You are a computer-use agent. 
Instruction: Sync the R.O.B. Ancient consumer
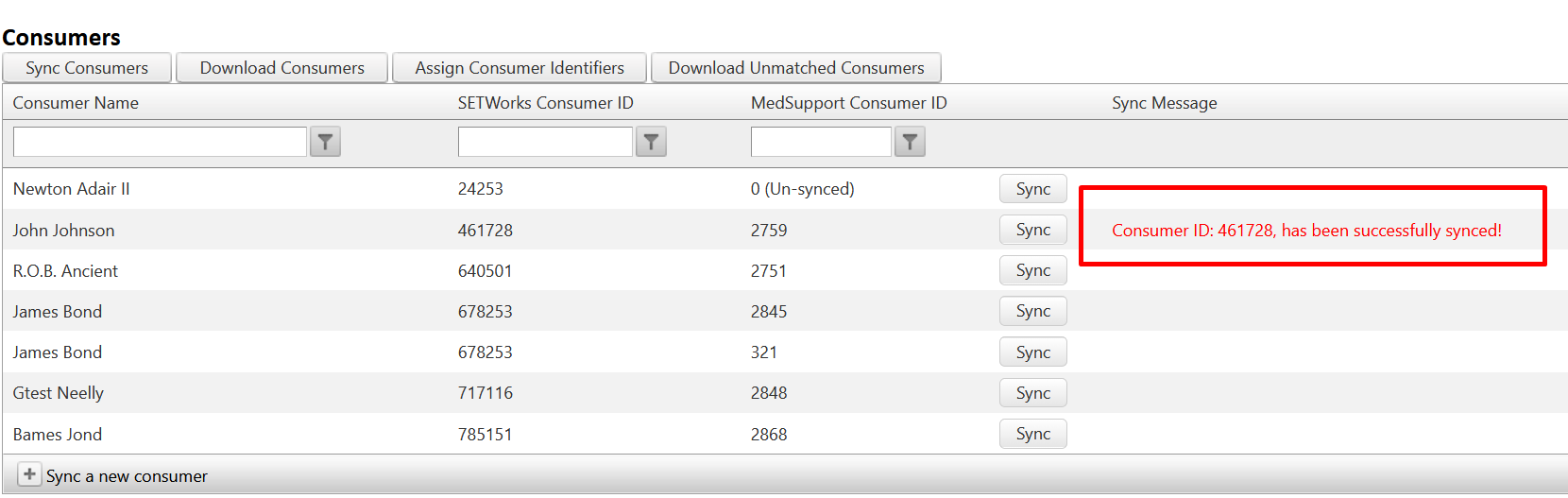tap(1032, 270)
